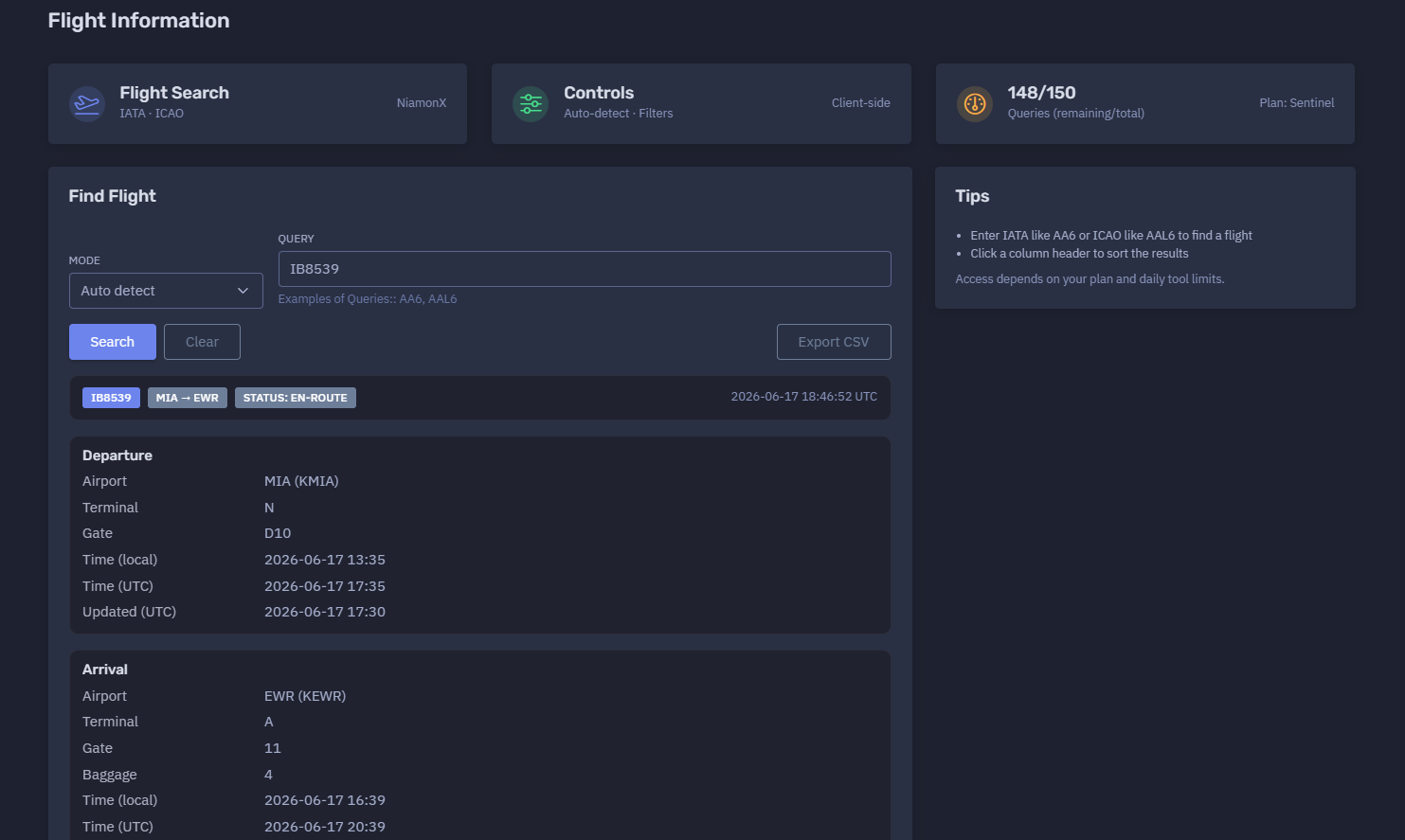Viewport: 1405px width, 840px height.
Task: Click the Controls sliders icon
Action: click(531, 103)
